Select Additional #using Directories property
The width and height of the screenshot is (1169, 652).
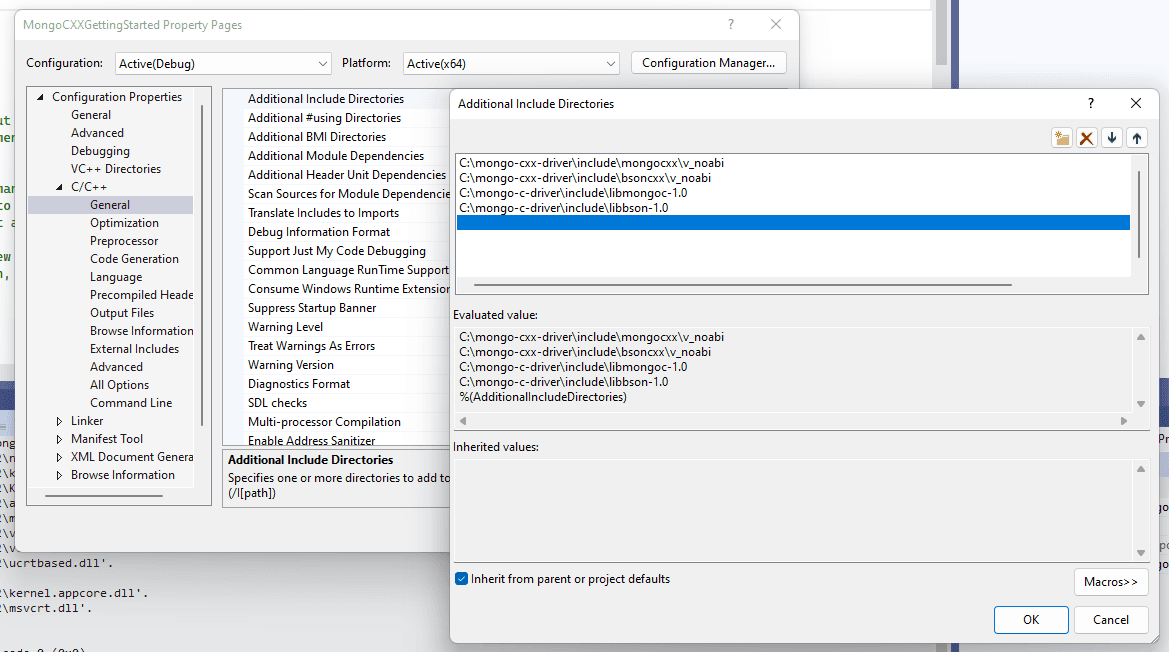[x=324, y=118]
